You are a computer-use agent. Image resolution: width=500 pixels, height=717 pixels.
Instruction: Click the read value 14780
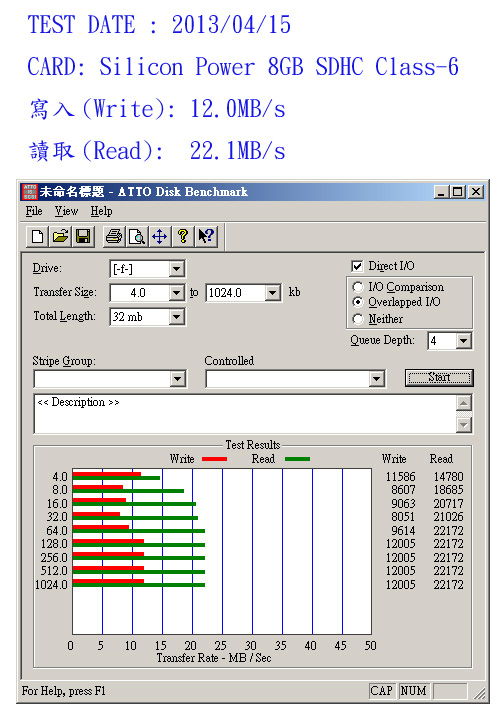448,477
